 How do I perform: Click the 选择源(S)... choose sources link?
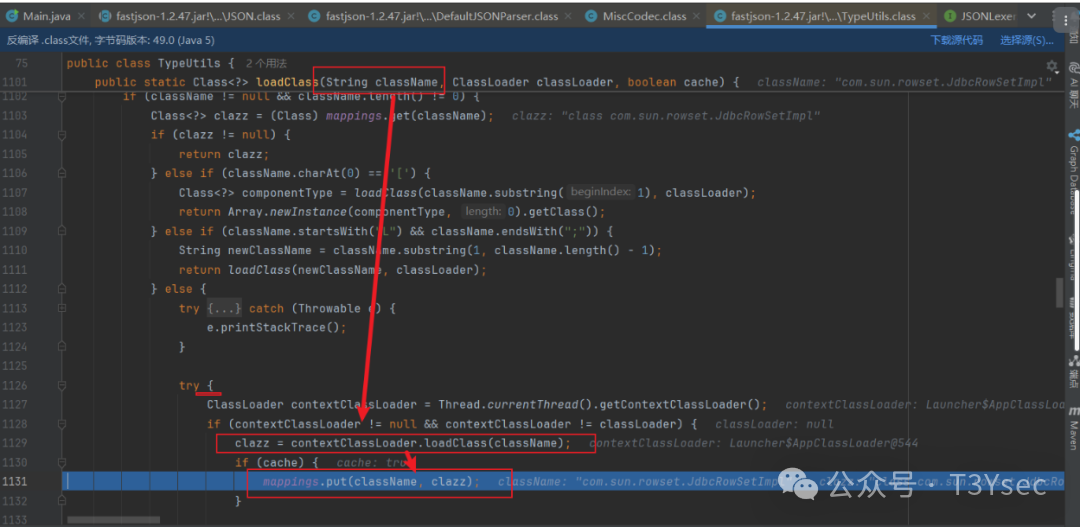[x=1027, y=41]
